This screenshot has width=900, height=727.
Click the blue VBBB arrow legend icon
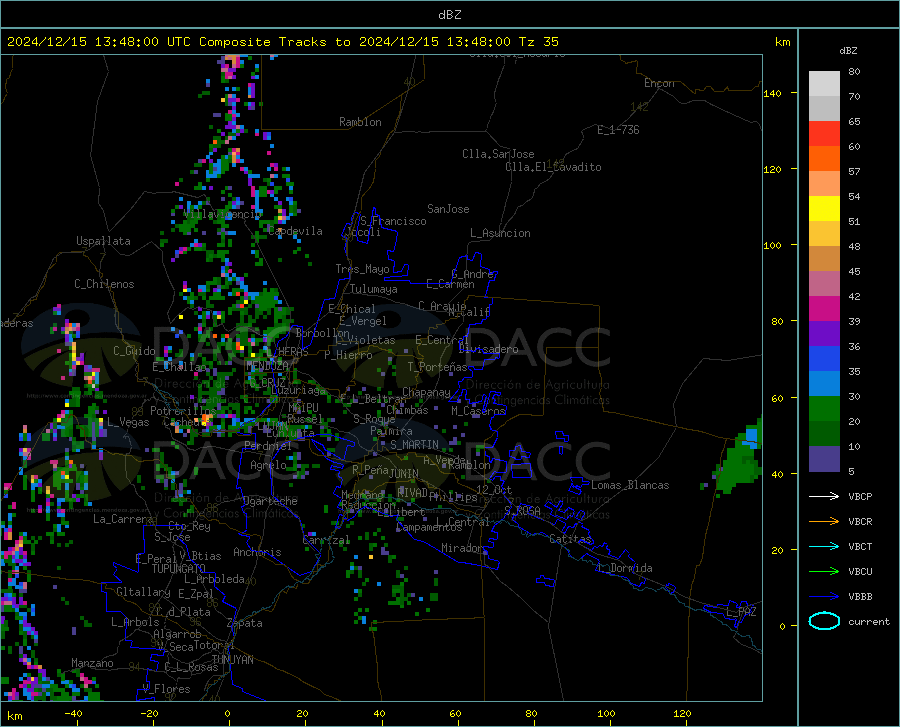(x=824, y=597)
